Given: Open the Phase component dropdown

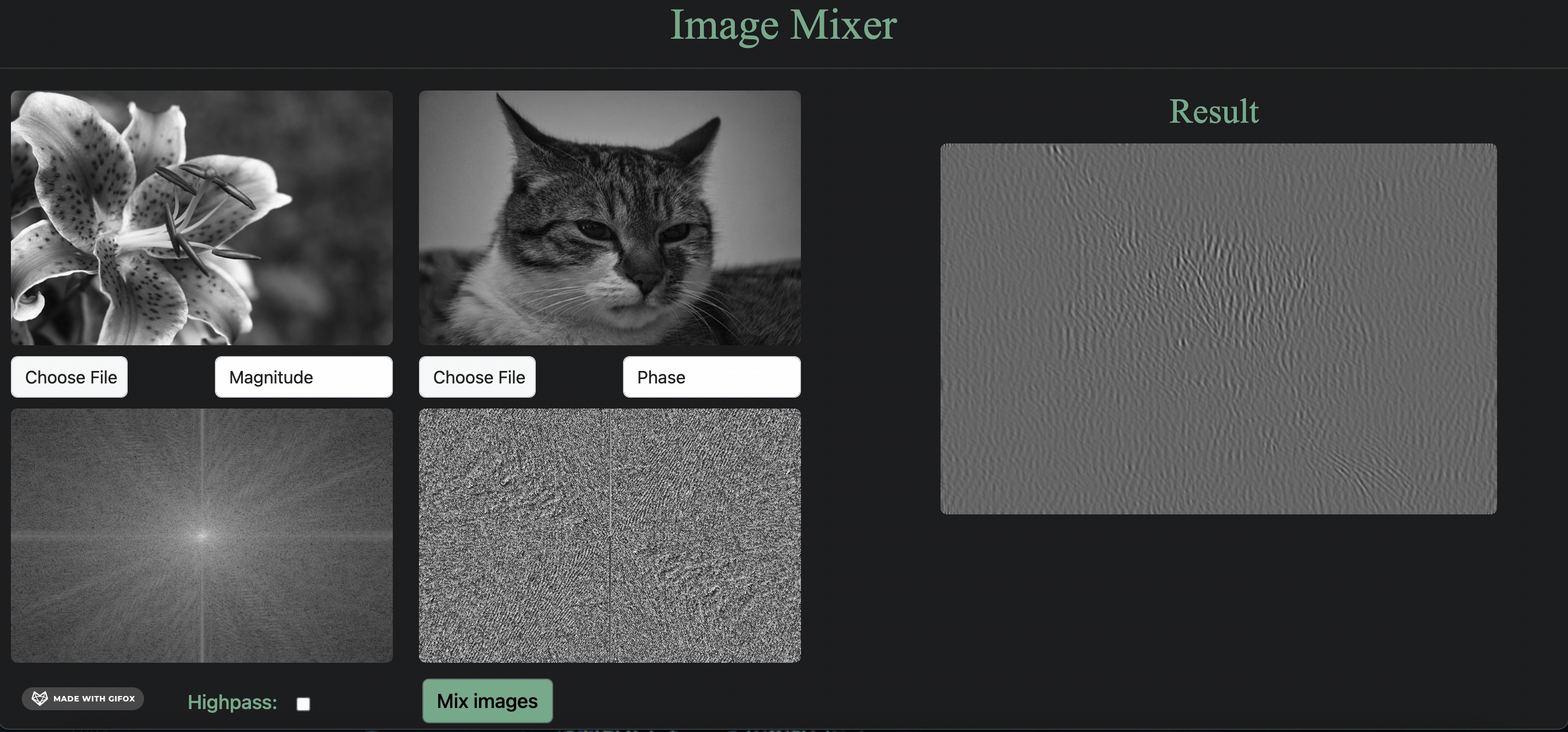Looking at the screenshot, I should [x=711, y=377].
